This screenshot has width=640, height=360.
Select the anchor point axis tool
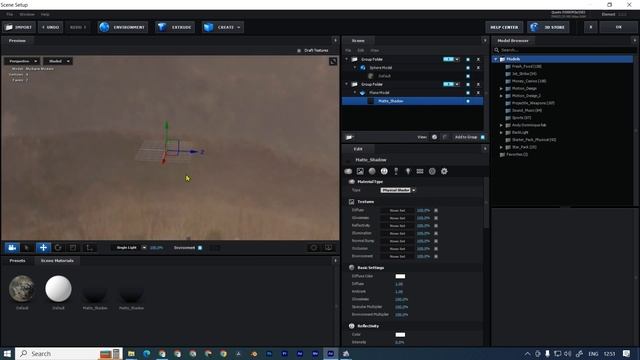[89, 247]
